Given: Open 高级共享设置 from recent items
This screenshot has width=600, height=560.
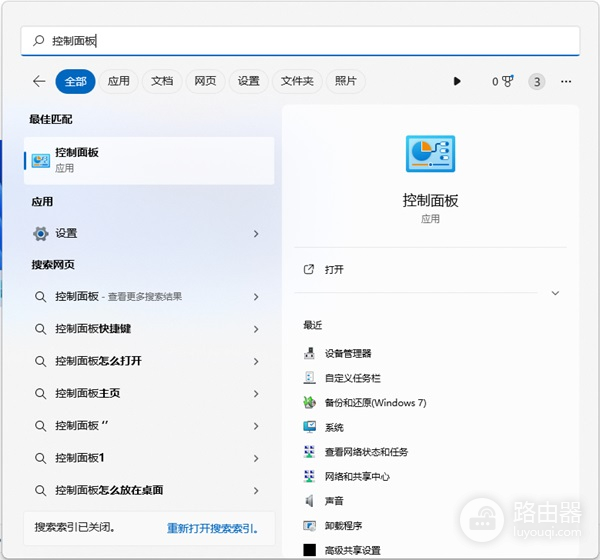Looking at the screenshot, I should 352,550.
